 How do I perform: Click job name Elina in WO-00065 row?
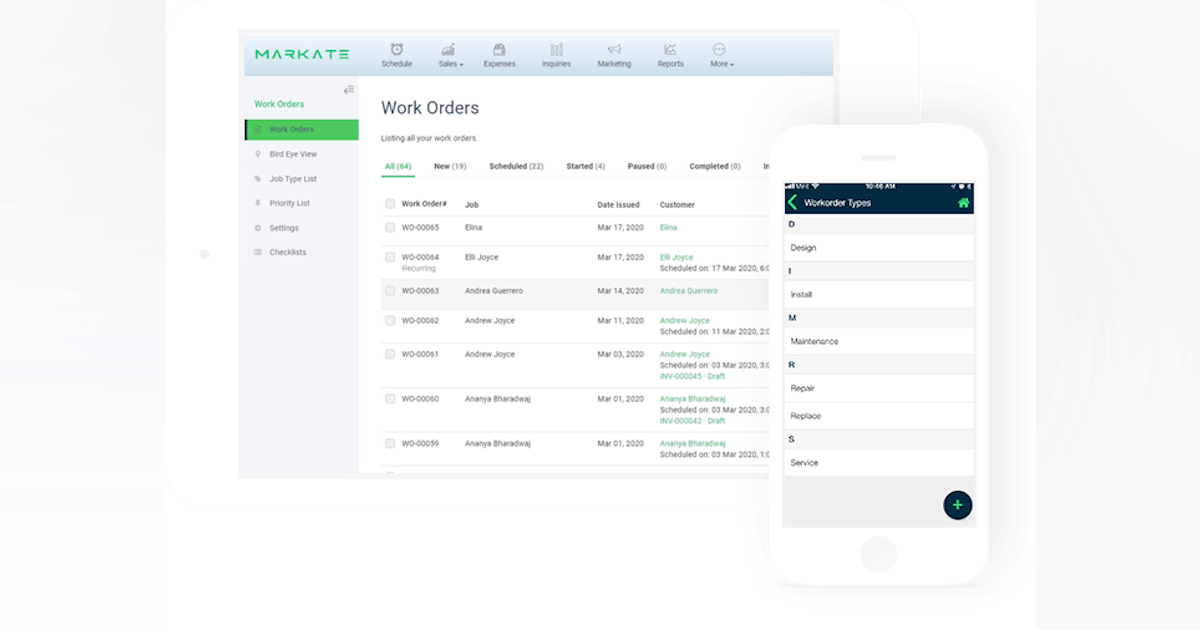(x=474, y=228)
